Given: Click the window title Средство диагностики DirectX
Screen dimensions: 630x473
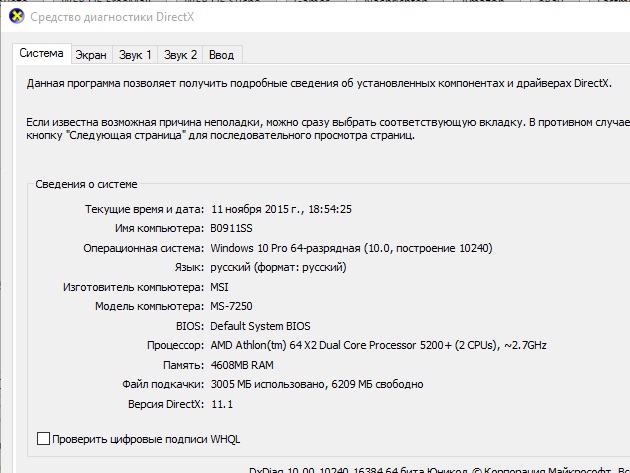Looking at the screenshot, I should (x=112, y=17).
